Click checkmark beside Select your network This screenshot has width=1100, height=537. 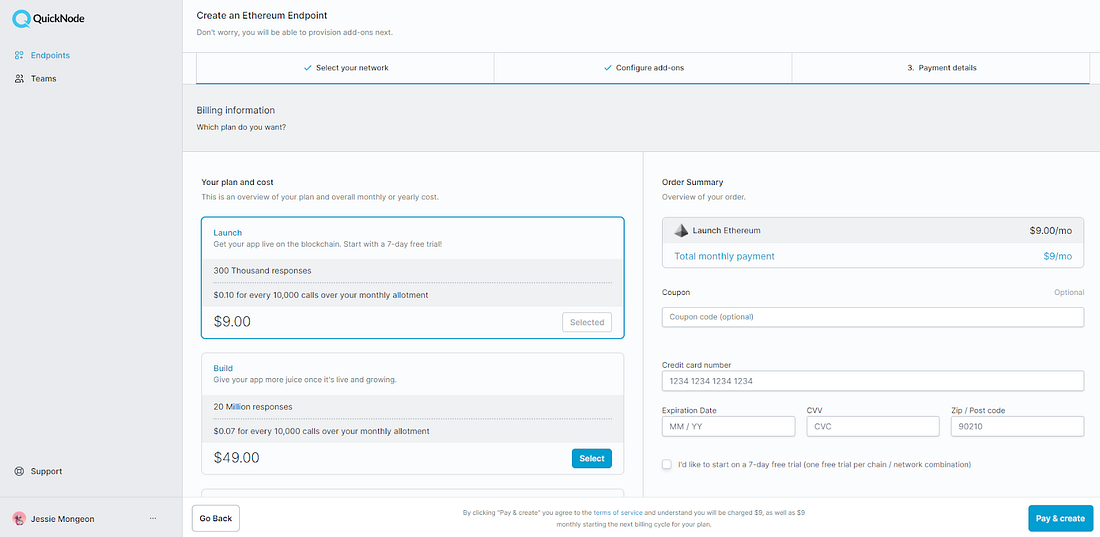tap(307, 68)
